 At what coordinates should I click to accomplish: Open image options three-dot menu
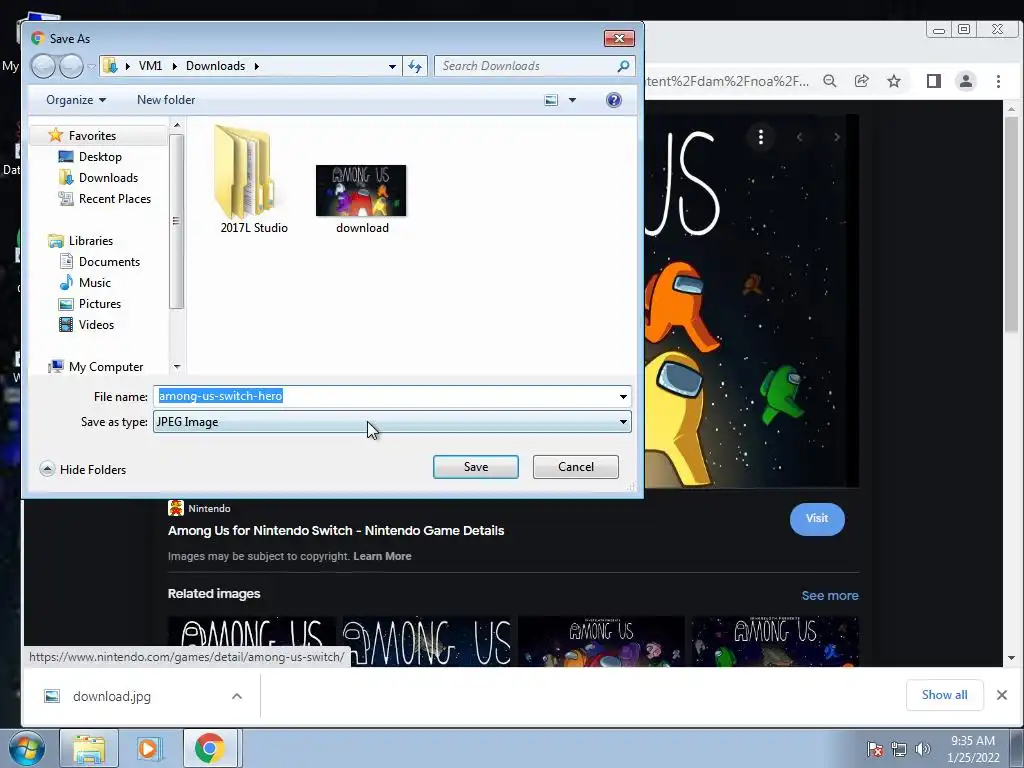pyautogui.click(x=761, y=137)
